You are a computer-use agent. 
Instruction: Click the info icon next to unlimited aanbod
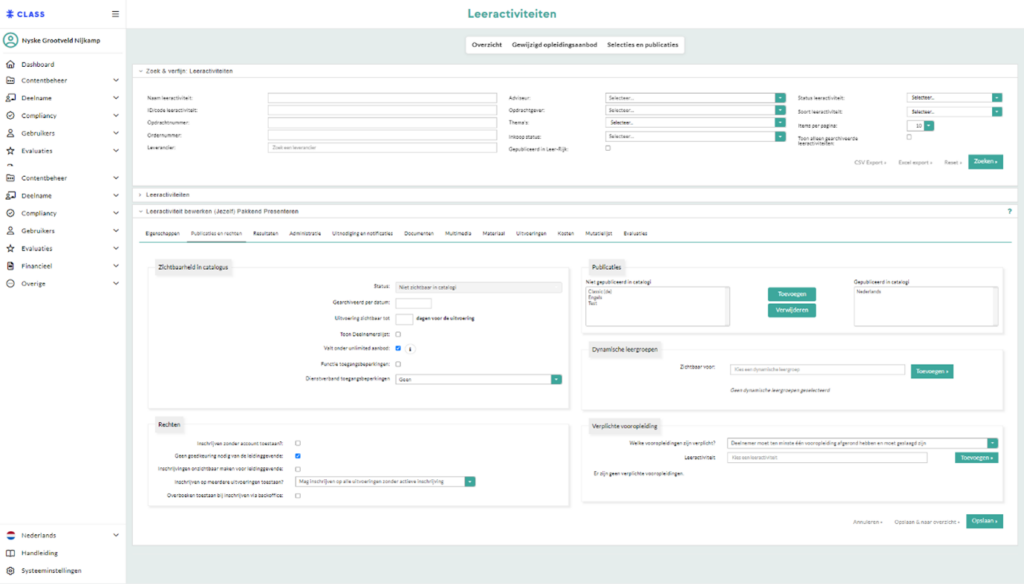(411, 349)
